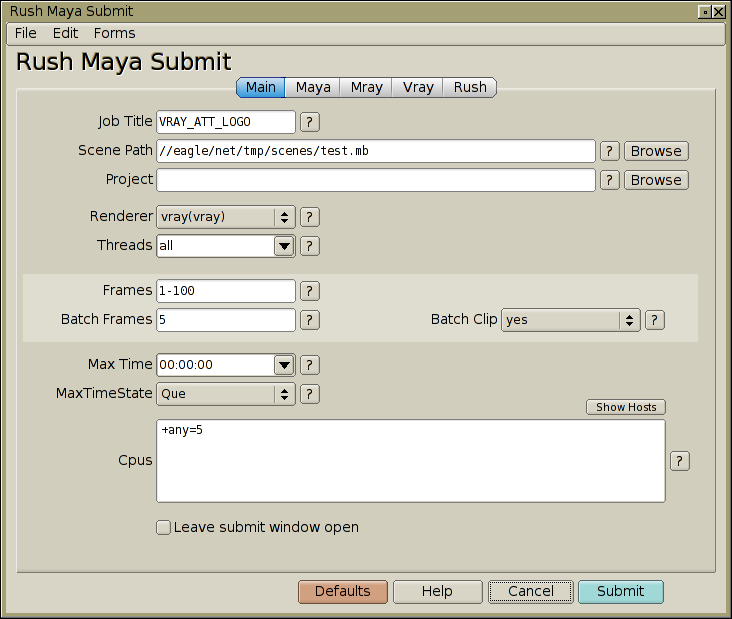Image resolution: width=732 pixels, height=619 pixels.
Task: Open help for Threads option
Action: click(x=310, y=246)
